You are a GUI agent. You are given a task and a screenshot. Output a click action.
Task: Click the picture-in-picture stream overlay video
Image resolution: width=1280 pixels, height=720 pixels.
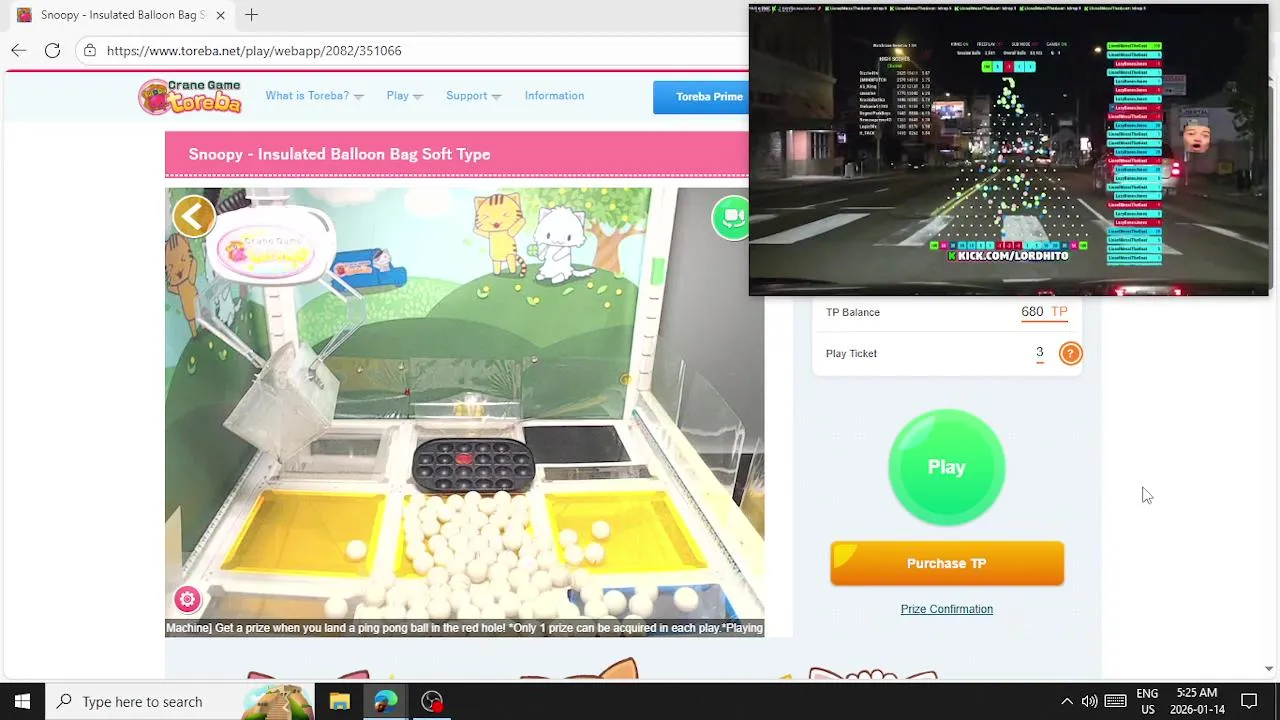1008,150
